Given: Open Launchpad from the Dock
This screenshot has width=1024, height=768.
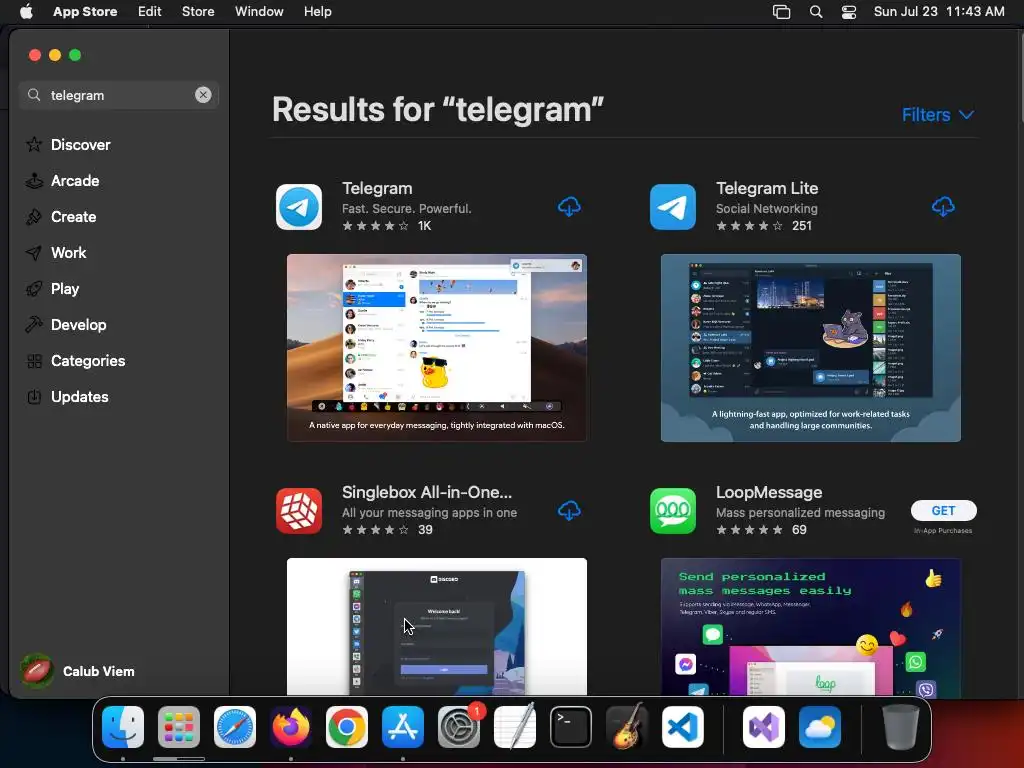Looking at the screenshot, I should [x=179, y=727].
